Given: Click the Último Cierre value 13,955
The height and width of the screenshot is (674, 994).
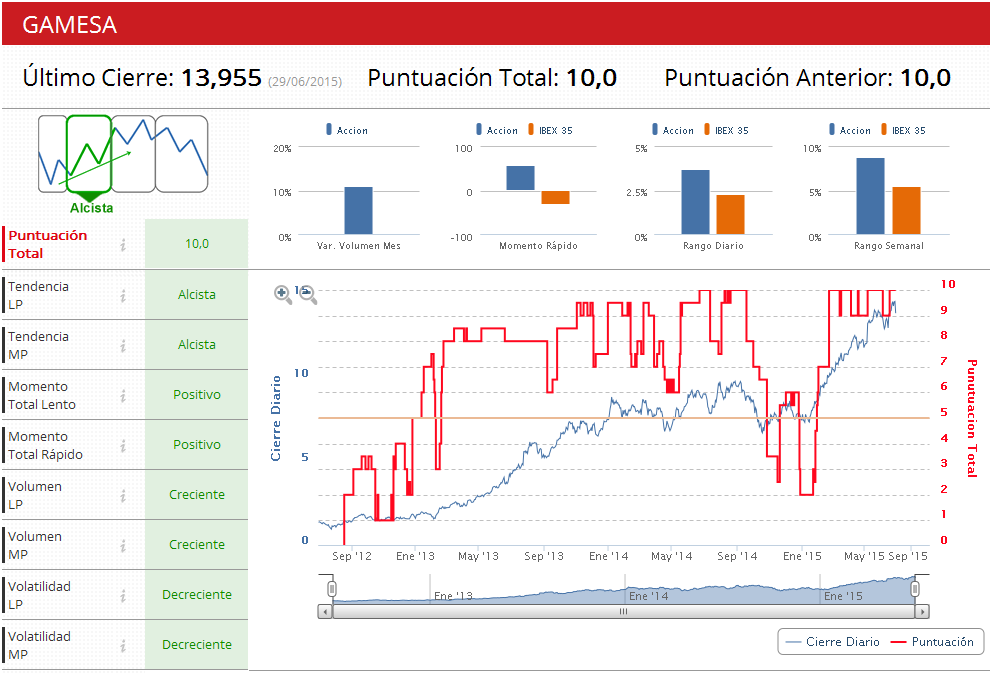Looking at the screenshot, I should click(221, 78).
